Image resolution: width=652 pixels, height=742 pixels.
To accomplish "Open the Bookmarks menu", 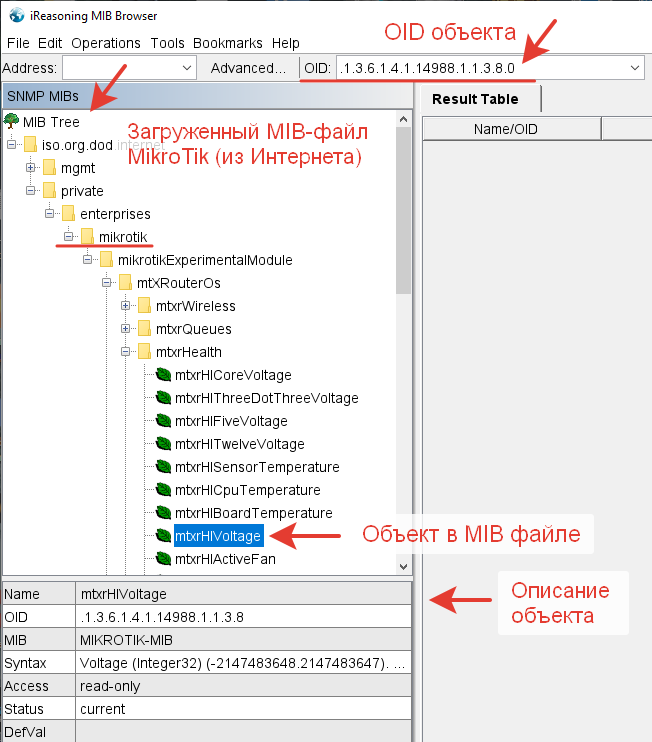I will tap(228, 43).
